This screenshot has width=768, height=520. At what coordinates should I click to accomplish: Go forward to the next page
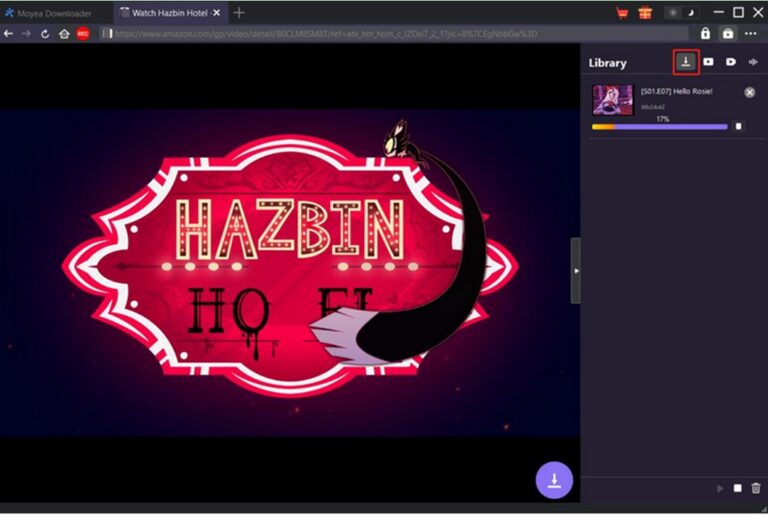click(x=26, y=34)
